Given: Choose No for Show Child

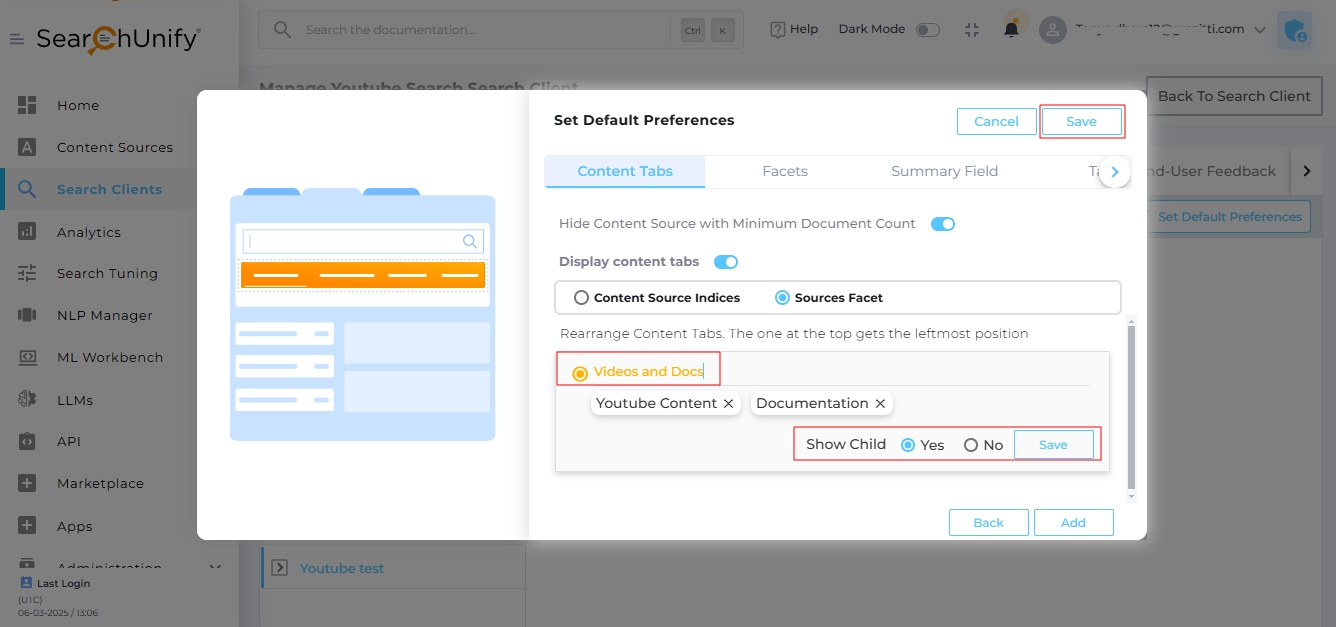Looking at the screenshot, I should point(971,445).
